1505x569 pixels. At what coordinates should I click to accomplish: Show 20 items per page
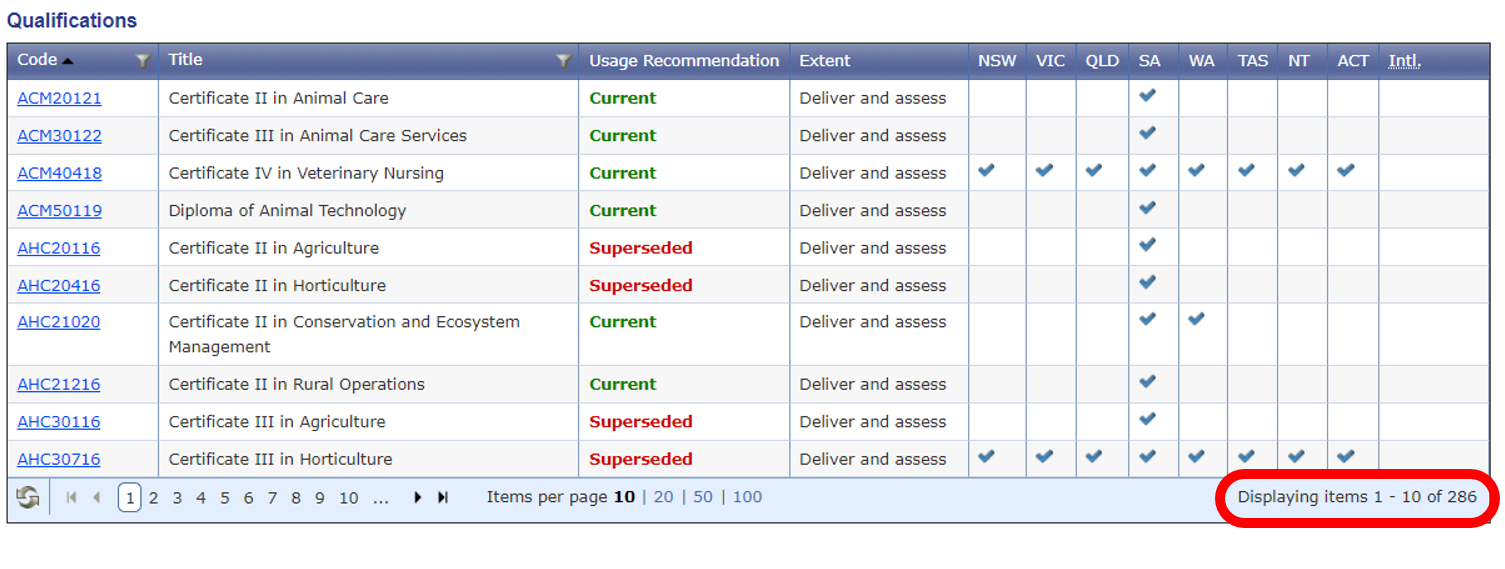pos(664,496)
